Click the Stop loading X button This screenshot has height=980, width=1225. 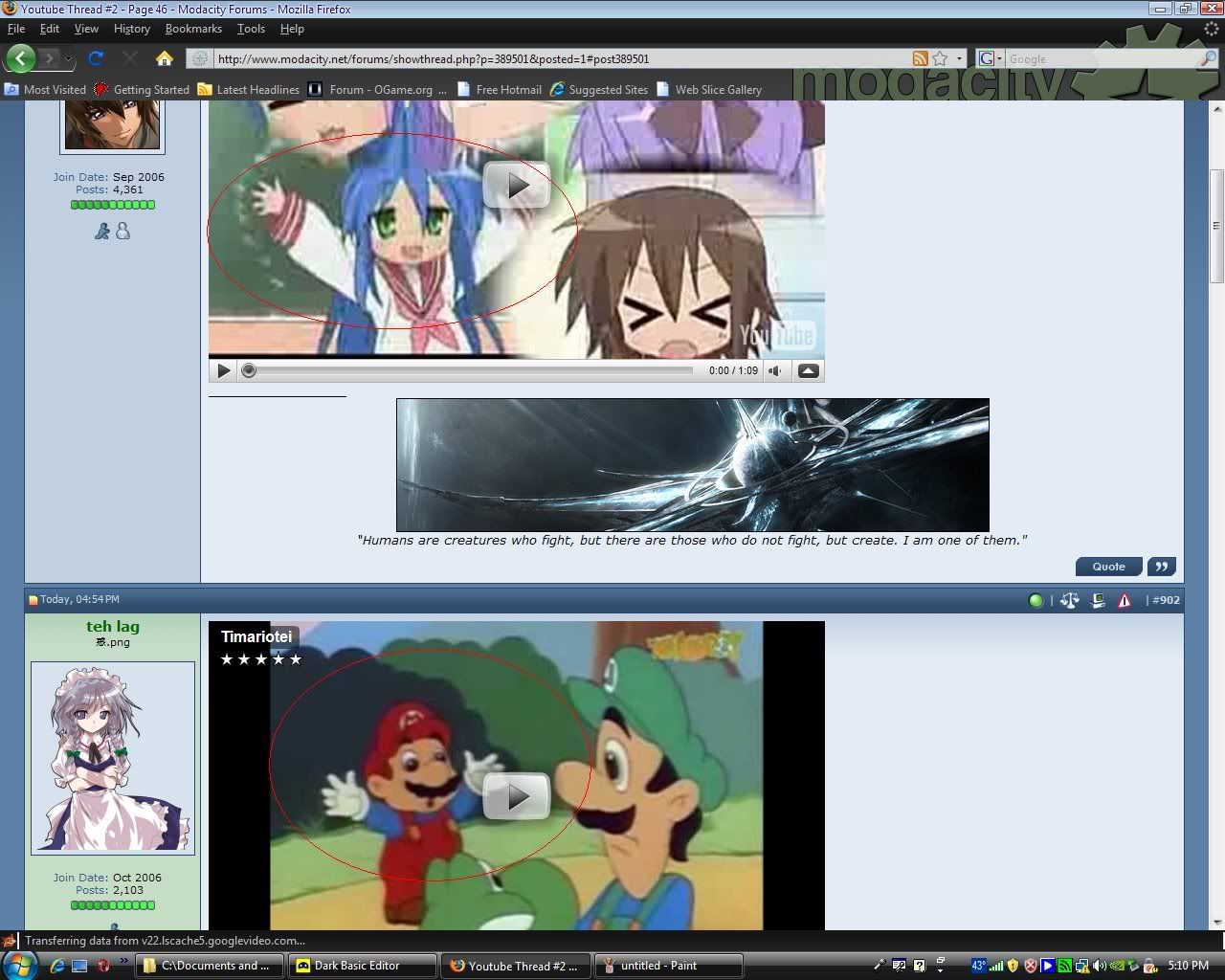(x=130, y=58)
